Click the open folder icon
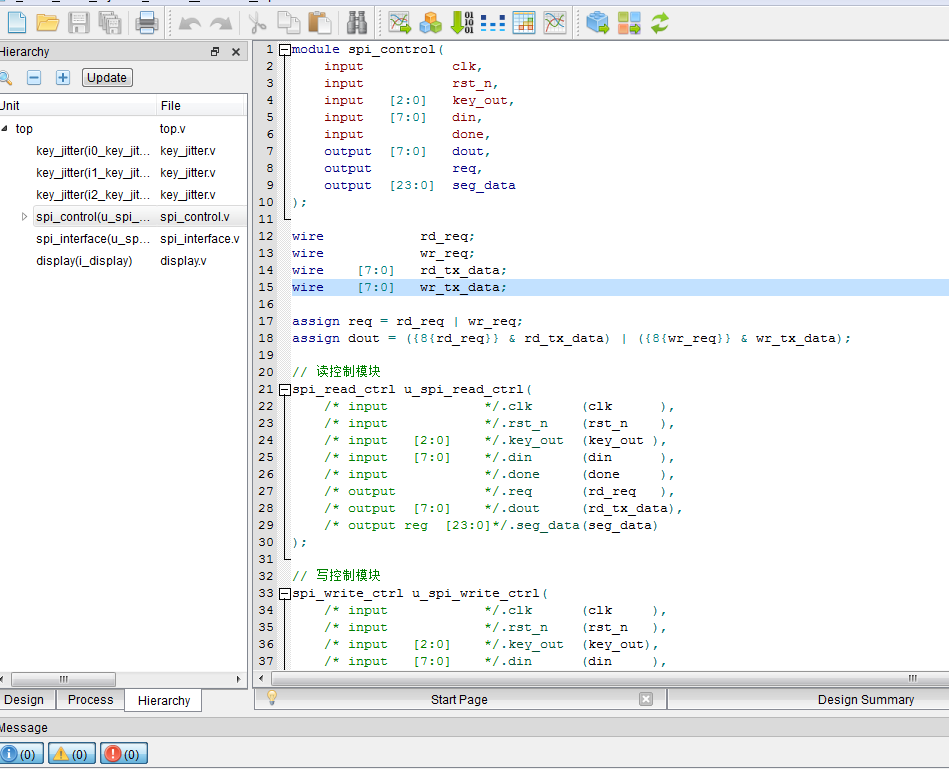Image resolution: width=949 pixels, height=771 pixels. [x=47, y=22]
